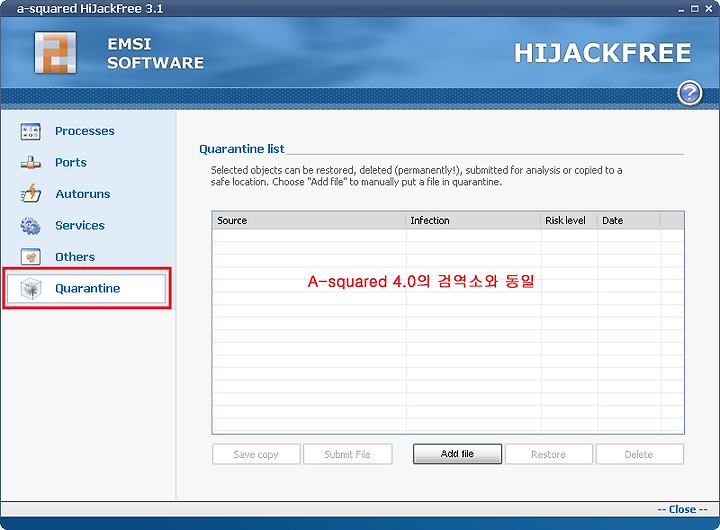Click the Autoruns lightning icon

coord(30,194)
